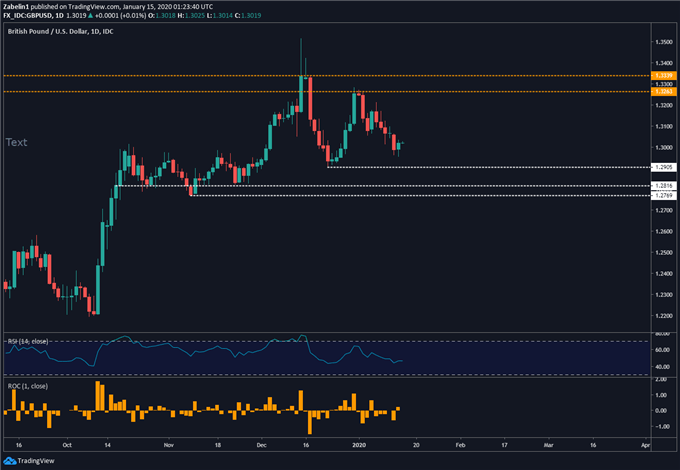
Task: Click the ROC -1.00 scale label
Action: pos(661,427)
